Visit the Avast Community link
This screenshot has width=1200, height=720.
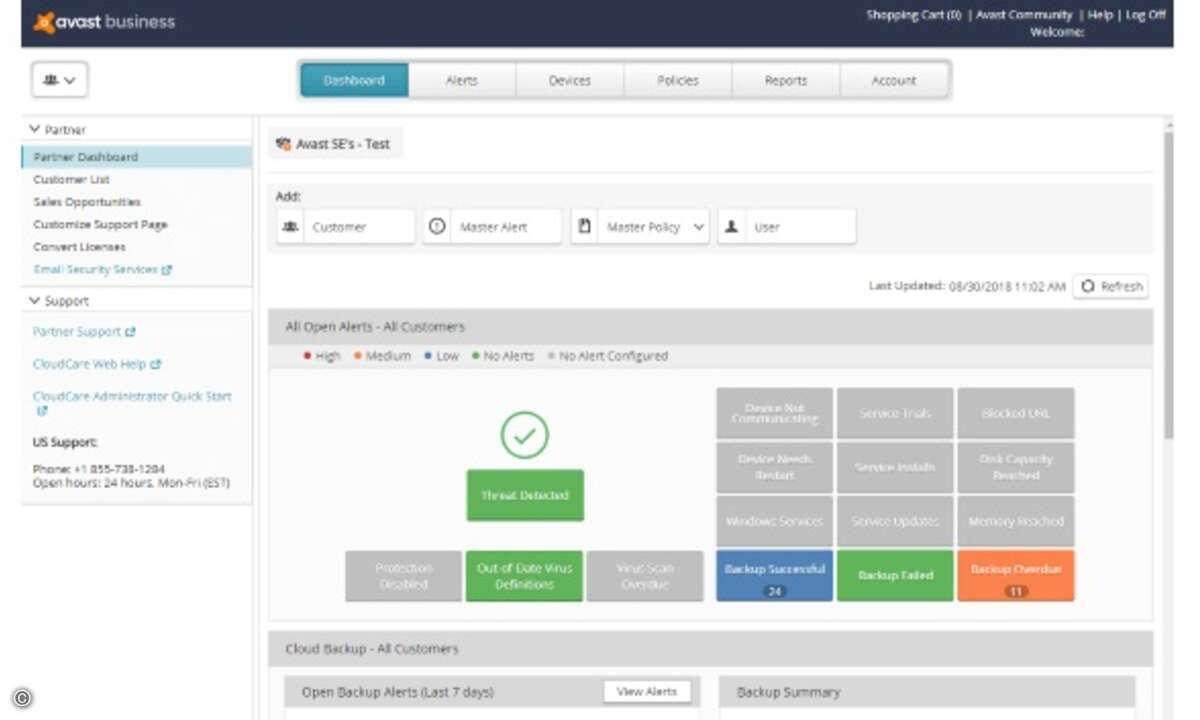(x=1024, y=15)
